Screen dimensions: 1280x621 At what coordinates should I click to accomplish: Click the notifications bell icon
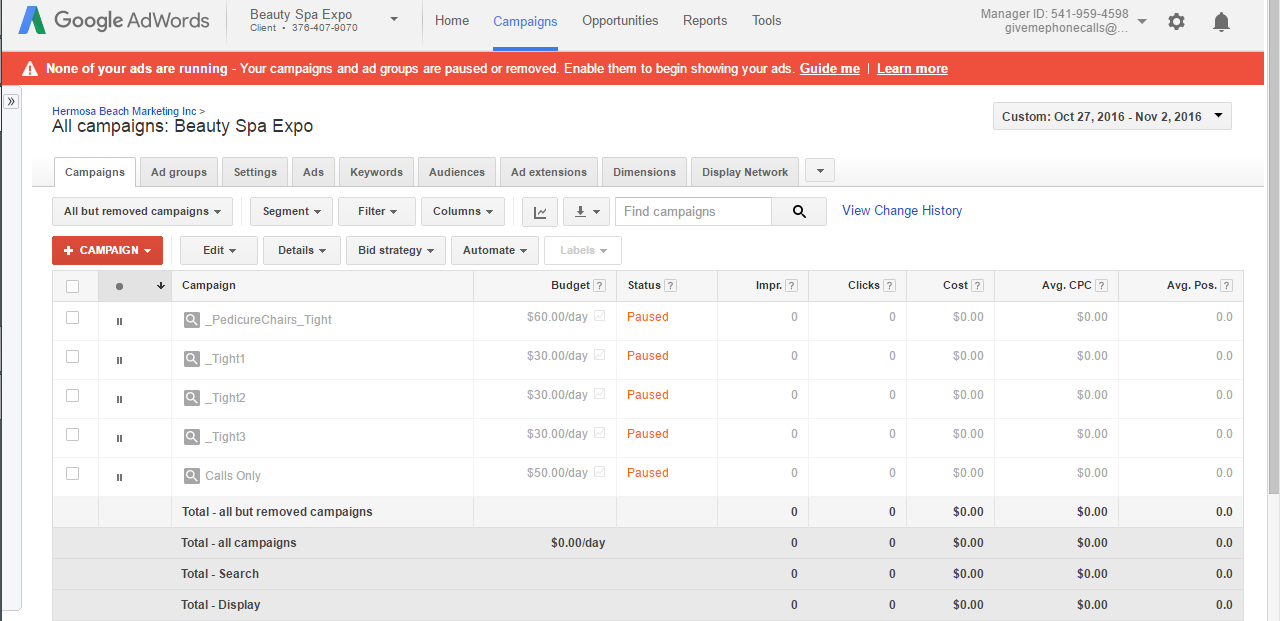click(1221, 22)
